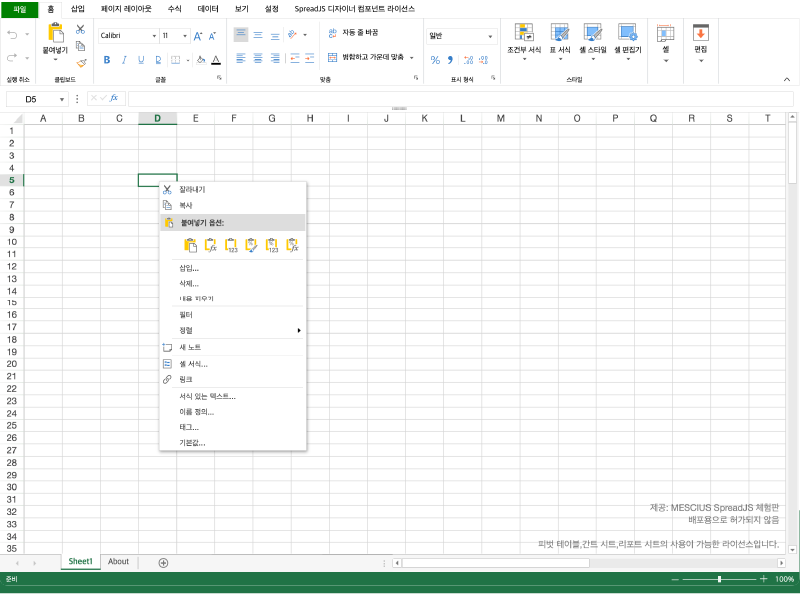This screenshot has height=601, width=800.
Task: Select 잘라내기 in the context menu
Action: tap(233, 189)
